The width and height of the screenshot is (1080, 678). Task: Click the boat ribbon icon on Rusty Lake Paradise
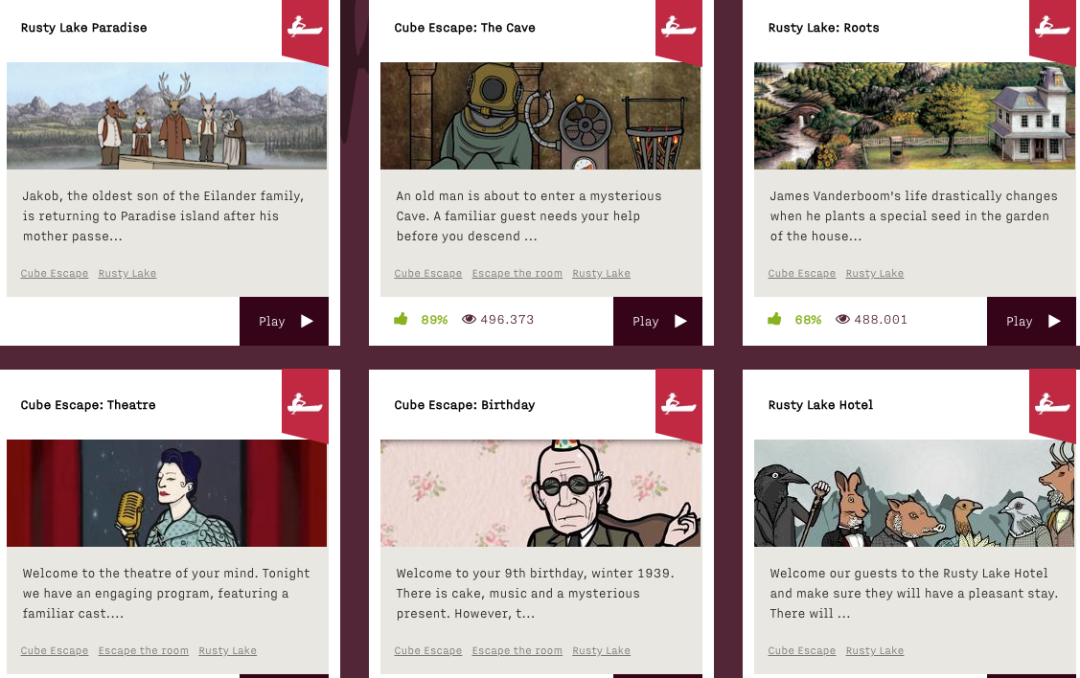point(305,28)
